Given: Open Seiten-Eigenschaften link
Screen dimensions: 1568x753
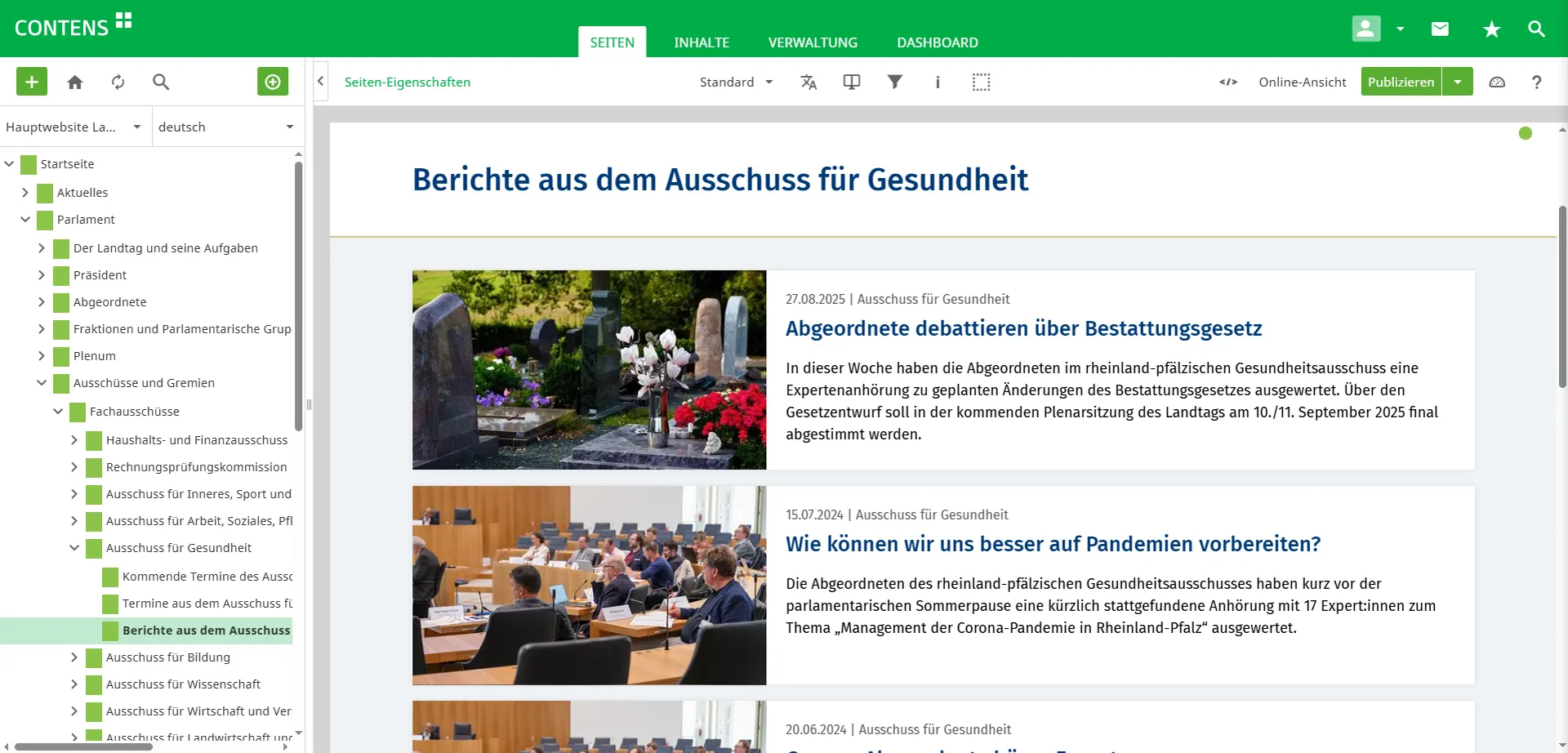Looking at the screenshot, I should click(408, 82).
